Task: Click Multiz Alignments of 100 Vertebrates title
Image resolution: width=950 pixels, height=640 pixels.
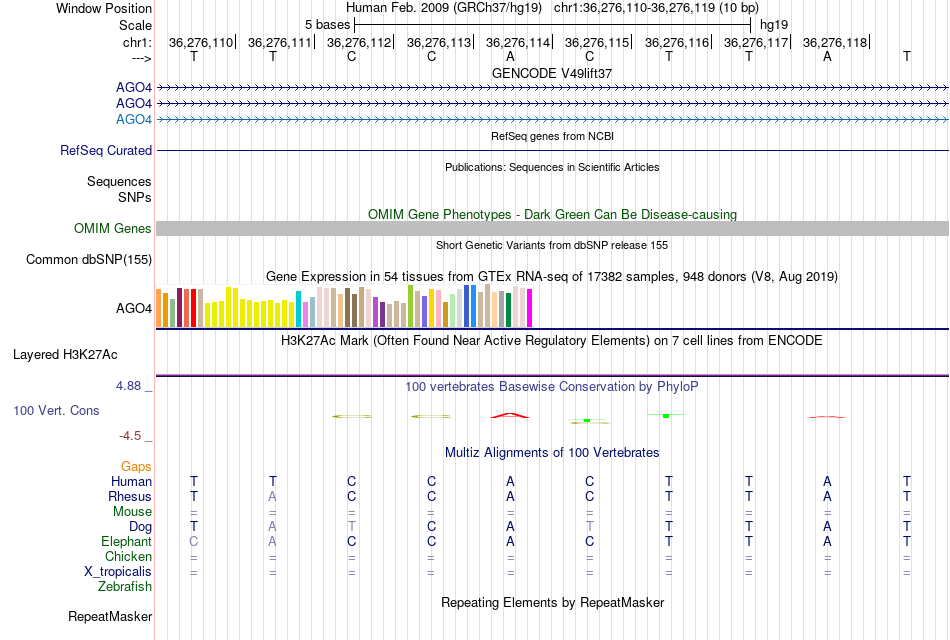Action: (552, 453)
